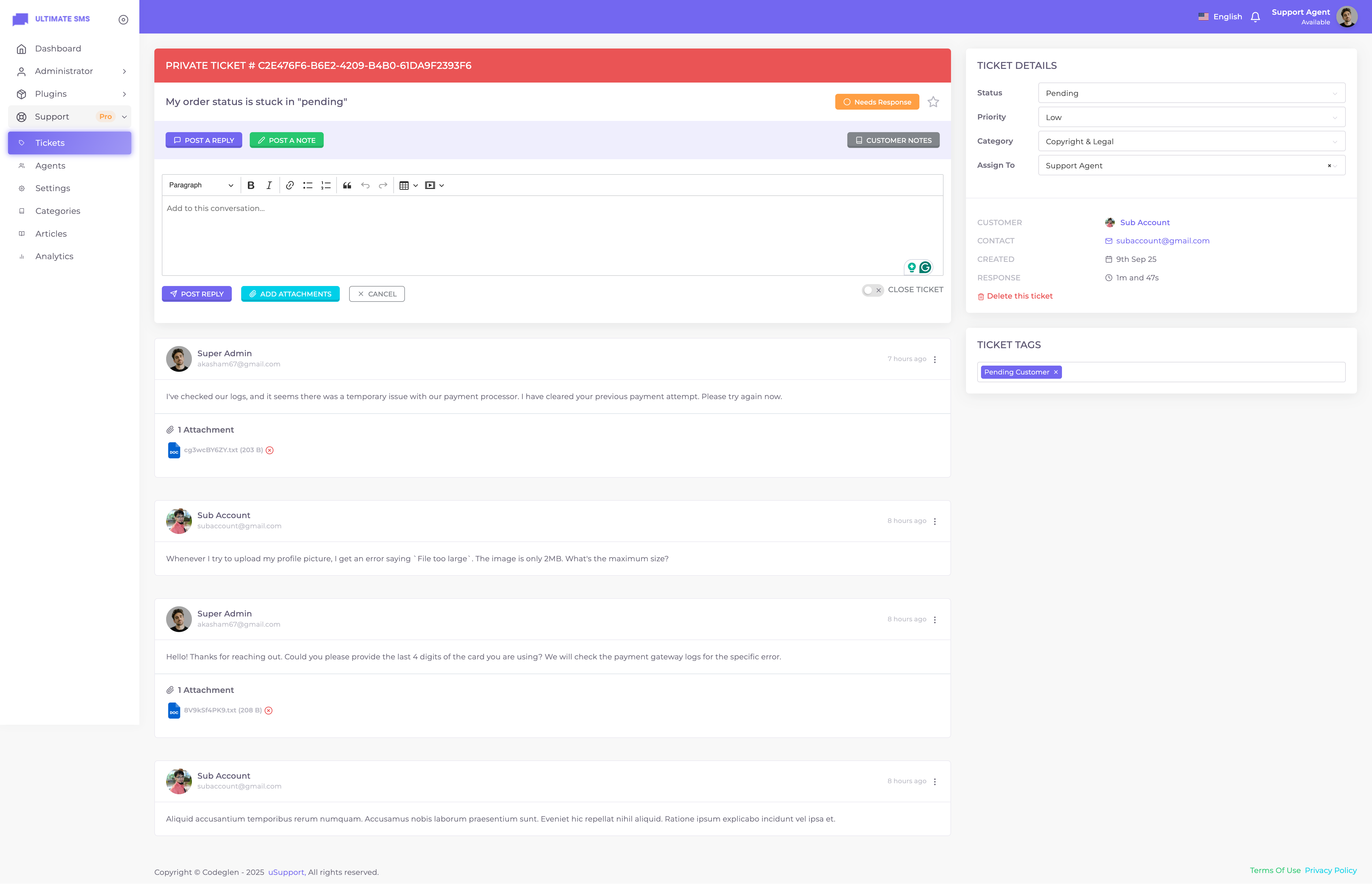Image resolution: width=1372 pixels, height=884 pixels.
Task: Remove the Pending Customer tag
Action: tap(1055, 372)
